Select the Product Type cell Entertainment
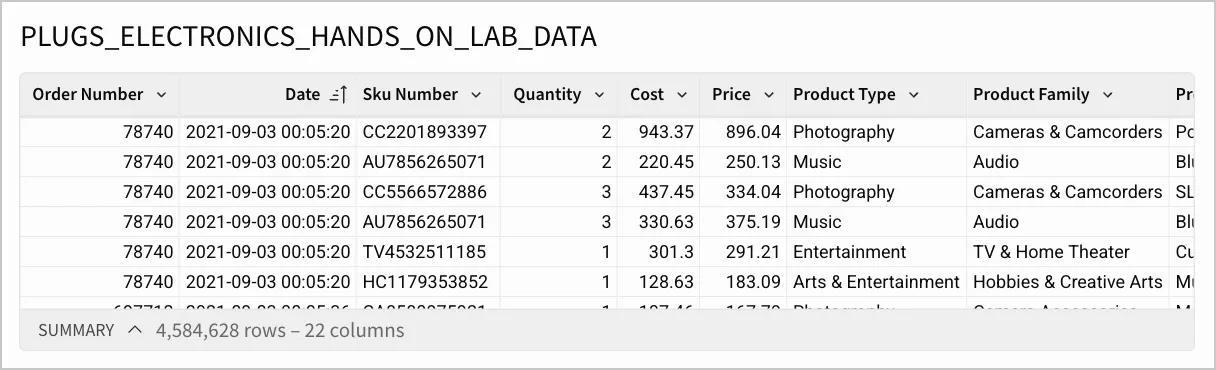The width and height of the screenshot is (1216, 370). coord(876,252)
